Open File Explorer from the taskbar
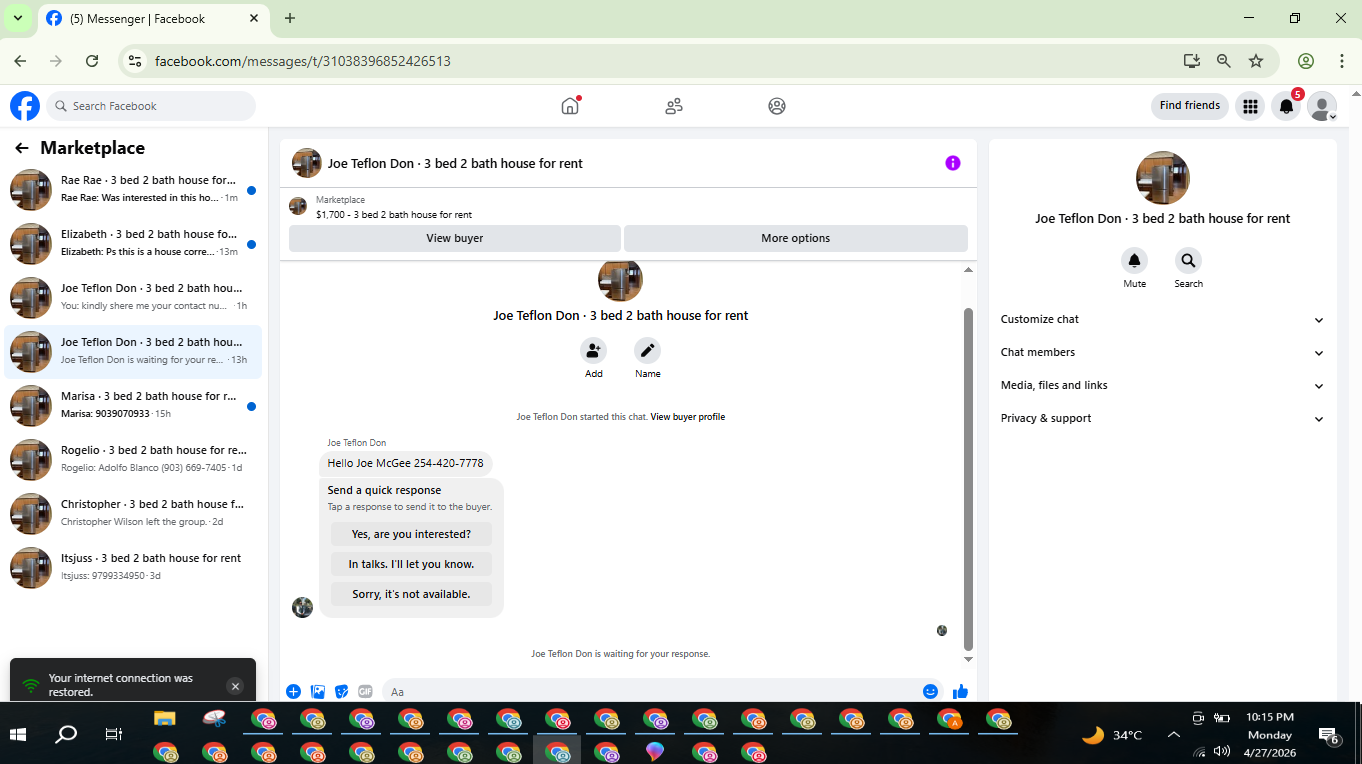 click(x=165, y=718)
